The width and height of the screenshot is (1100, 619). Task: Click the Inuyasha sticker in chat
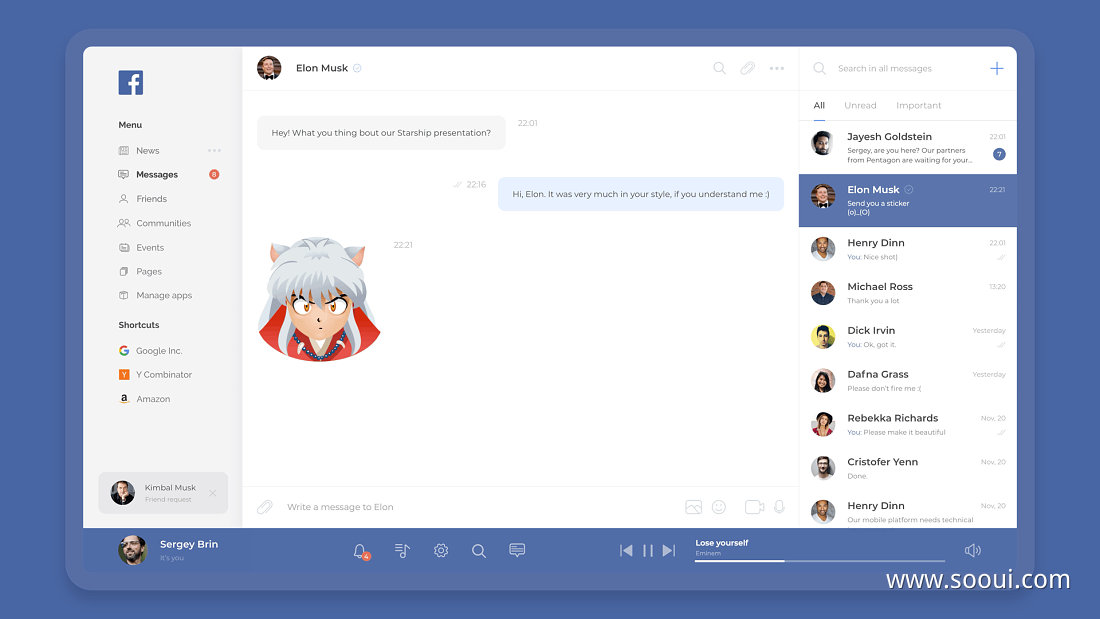[x=319, y=299]
